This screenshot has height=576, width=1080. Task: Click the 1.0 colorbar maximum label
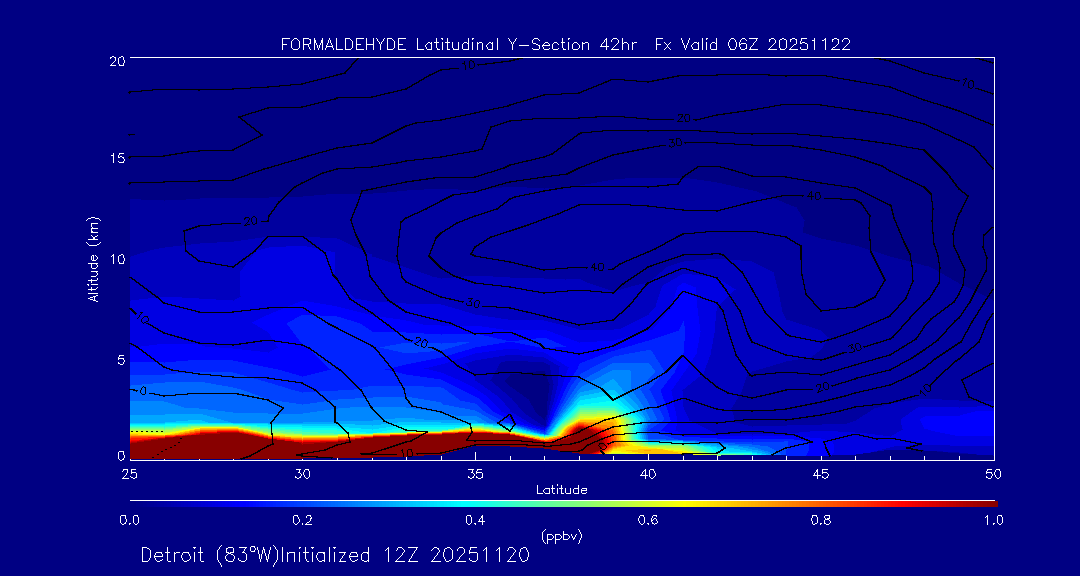point(994,520)
